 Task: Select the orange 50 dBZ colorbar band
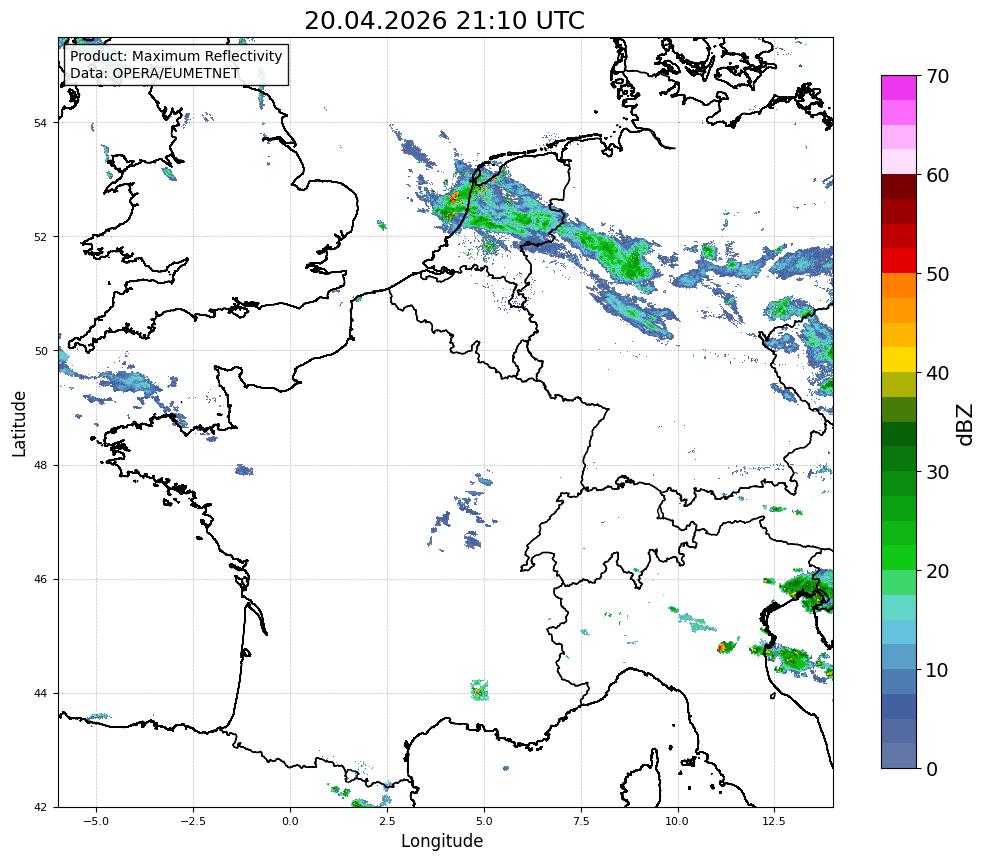[x=898, y=285]
